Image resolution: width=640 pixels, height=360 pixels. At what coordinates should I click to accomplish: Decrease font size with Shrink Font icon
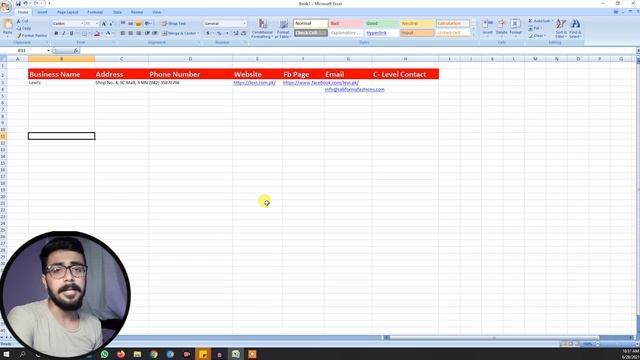(x=111, y=24)
